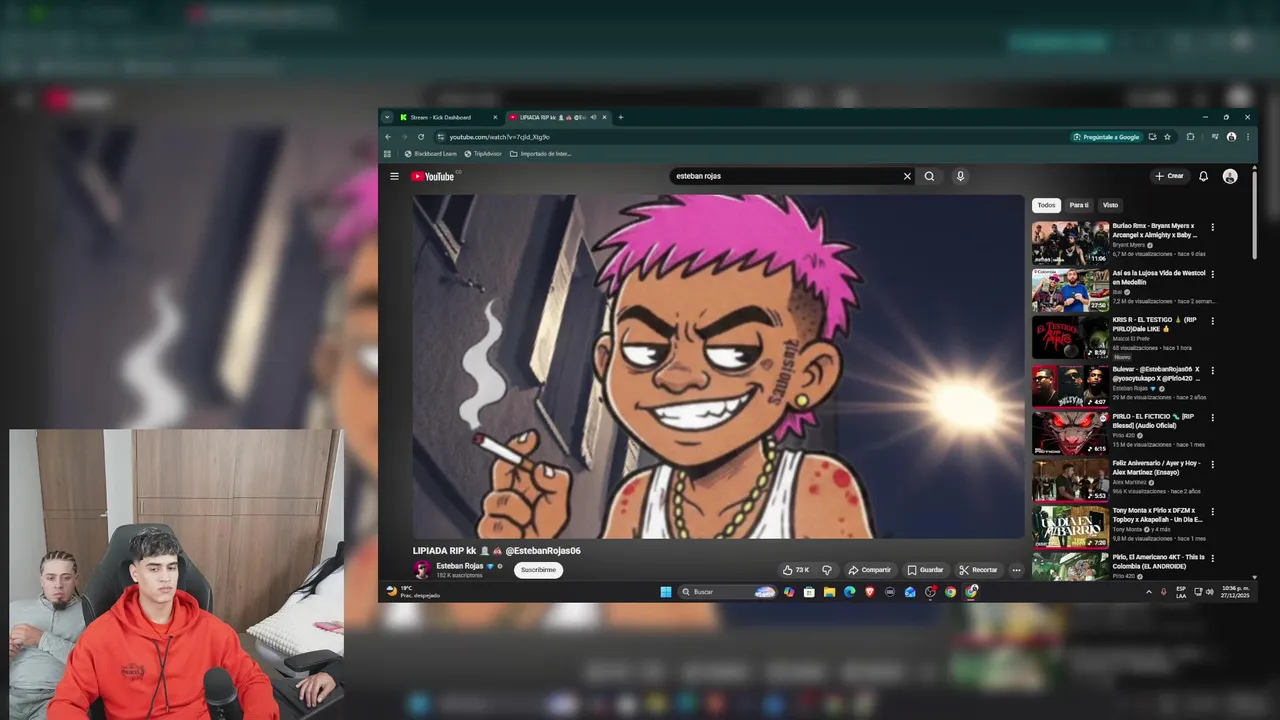This screenshot has height=720, width=1280.
Task: Open the Chrome apps grid in bookmarks bar
Action: pos(387,154)
